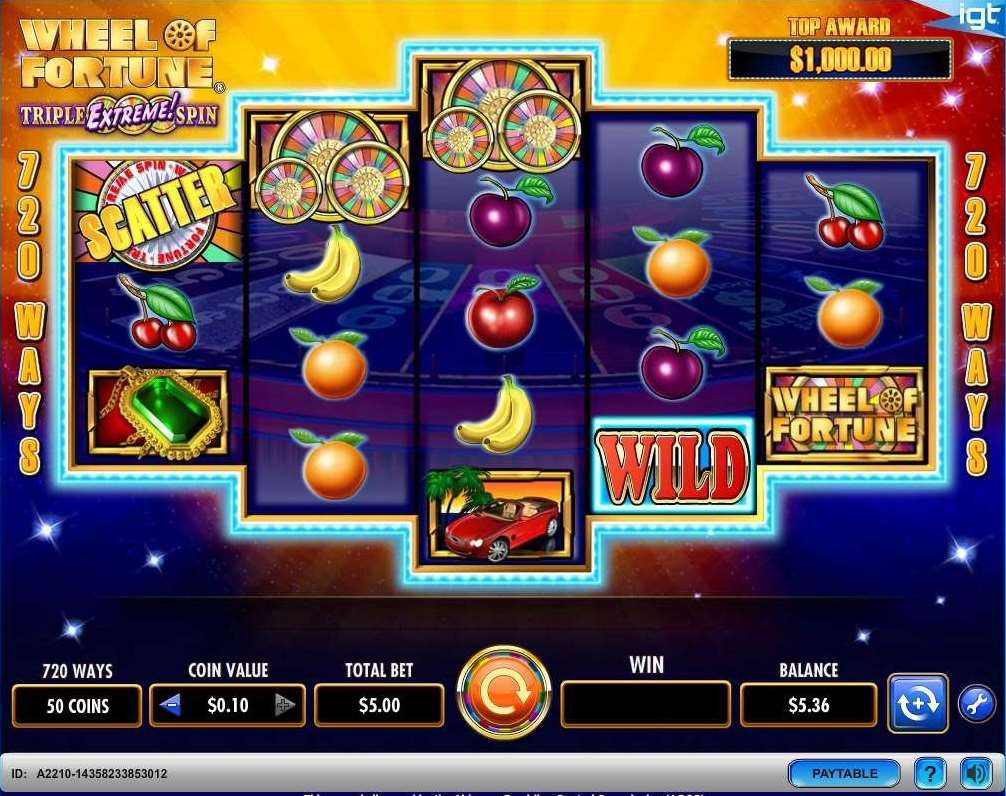Decrease coin value with left arrow

coord(171,705)
